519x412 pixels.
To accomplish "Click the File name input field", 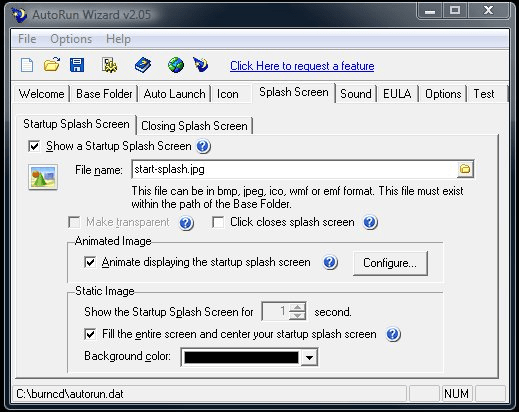I will (295, 169).
